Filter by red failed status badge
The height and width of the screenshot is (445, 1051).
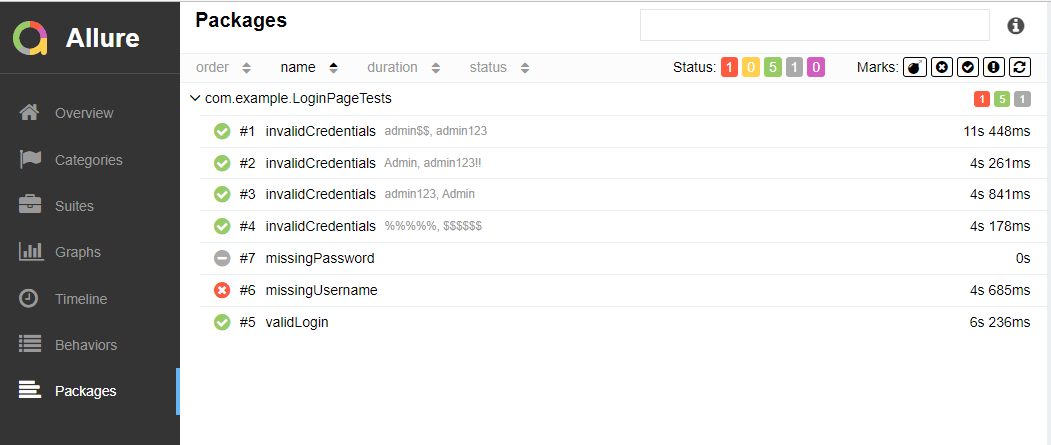(x=729, y=67)
